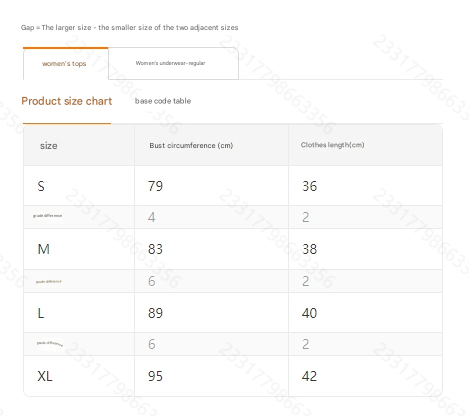This screenshot has height=416, width=469.
Task: Click clothes length value 36
Action: 309,186
